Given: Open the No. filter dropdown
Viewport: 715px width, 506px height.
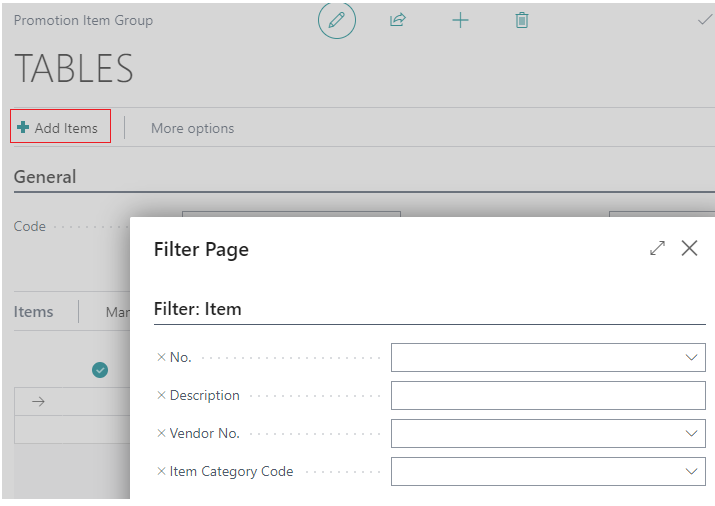Looking at the screenshot, I should (x=691, y=357).
